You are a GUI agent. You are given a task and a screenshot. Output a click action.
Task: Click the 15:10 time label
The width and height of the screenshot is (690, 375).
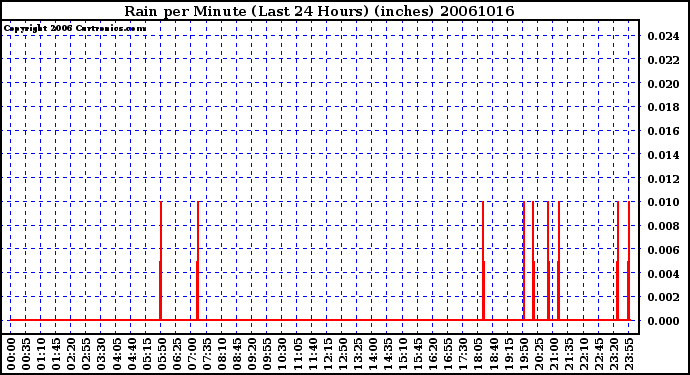click(x=402, y=354)
